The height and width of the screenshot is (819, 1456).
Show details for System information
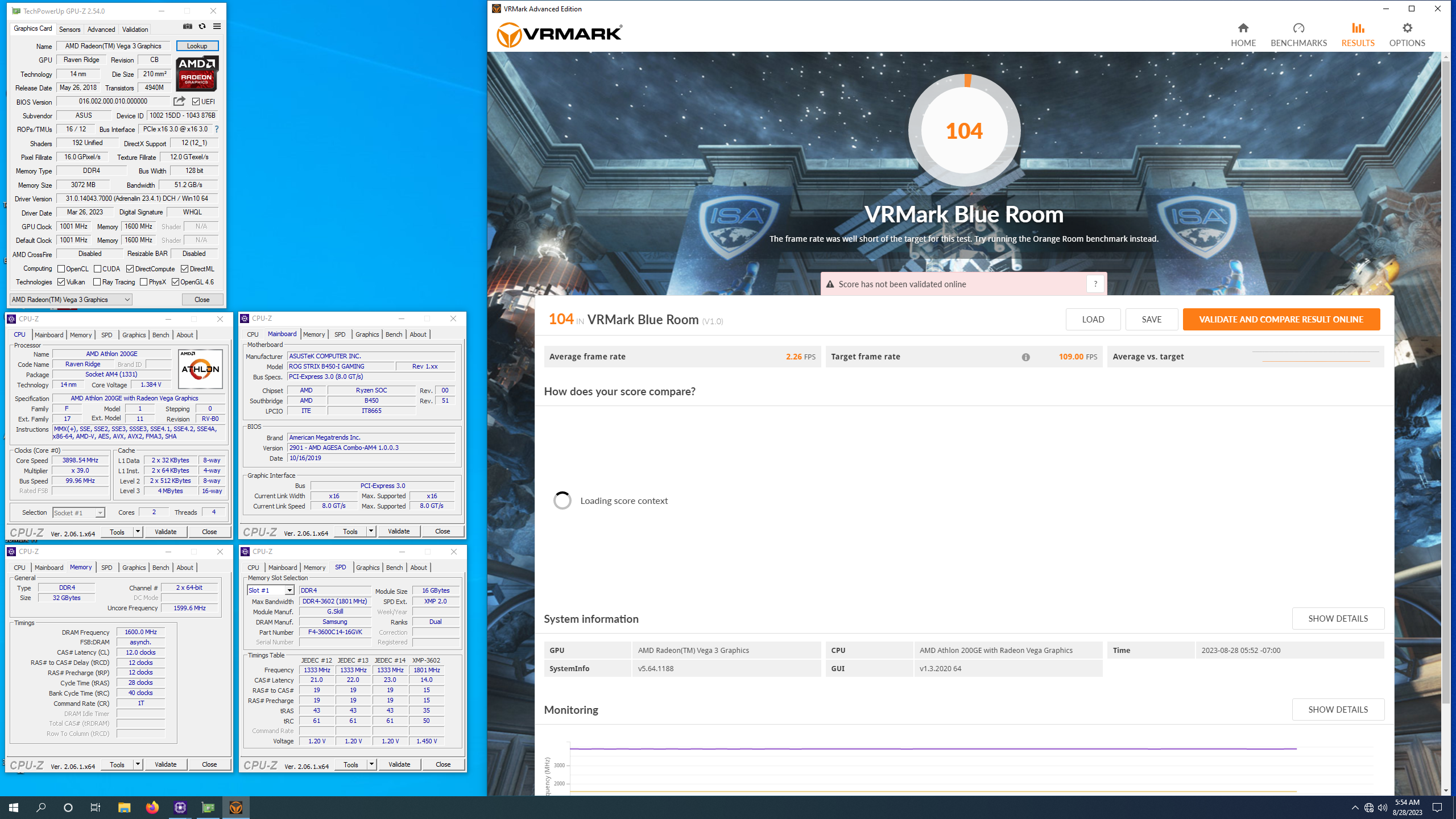(1338, 618)
